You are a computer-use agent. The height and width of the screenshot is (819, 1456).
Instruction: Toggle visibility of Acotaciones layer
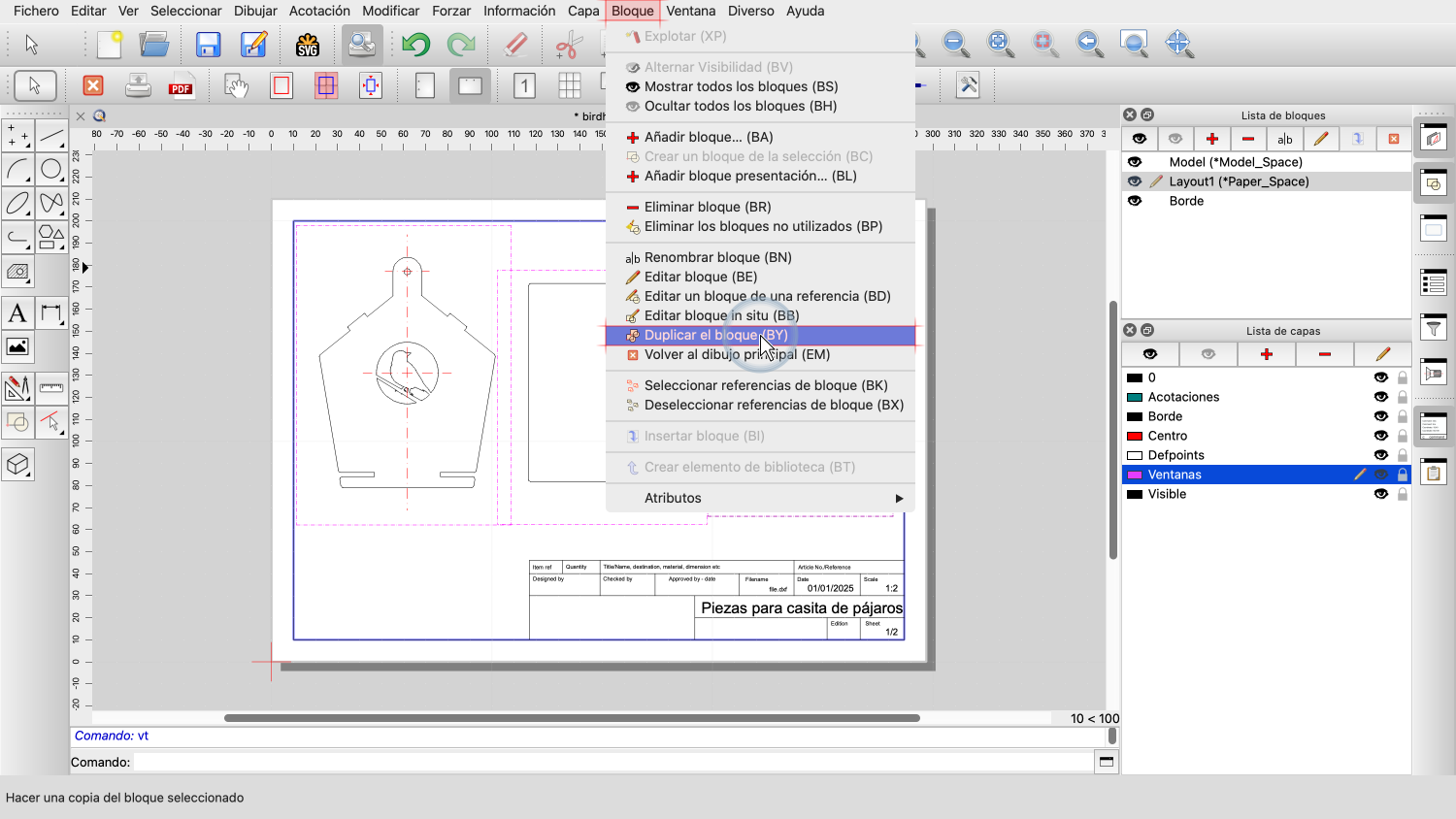(1380, 397)
